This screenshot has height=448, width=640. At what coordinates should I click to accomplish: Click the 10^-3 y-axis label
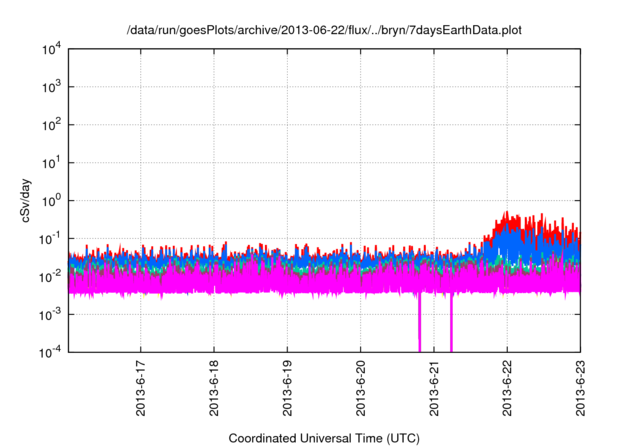coord(51,315)
